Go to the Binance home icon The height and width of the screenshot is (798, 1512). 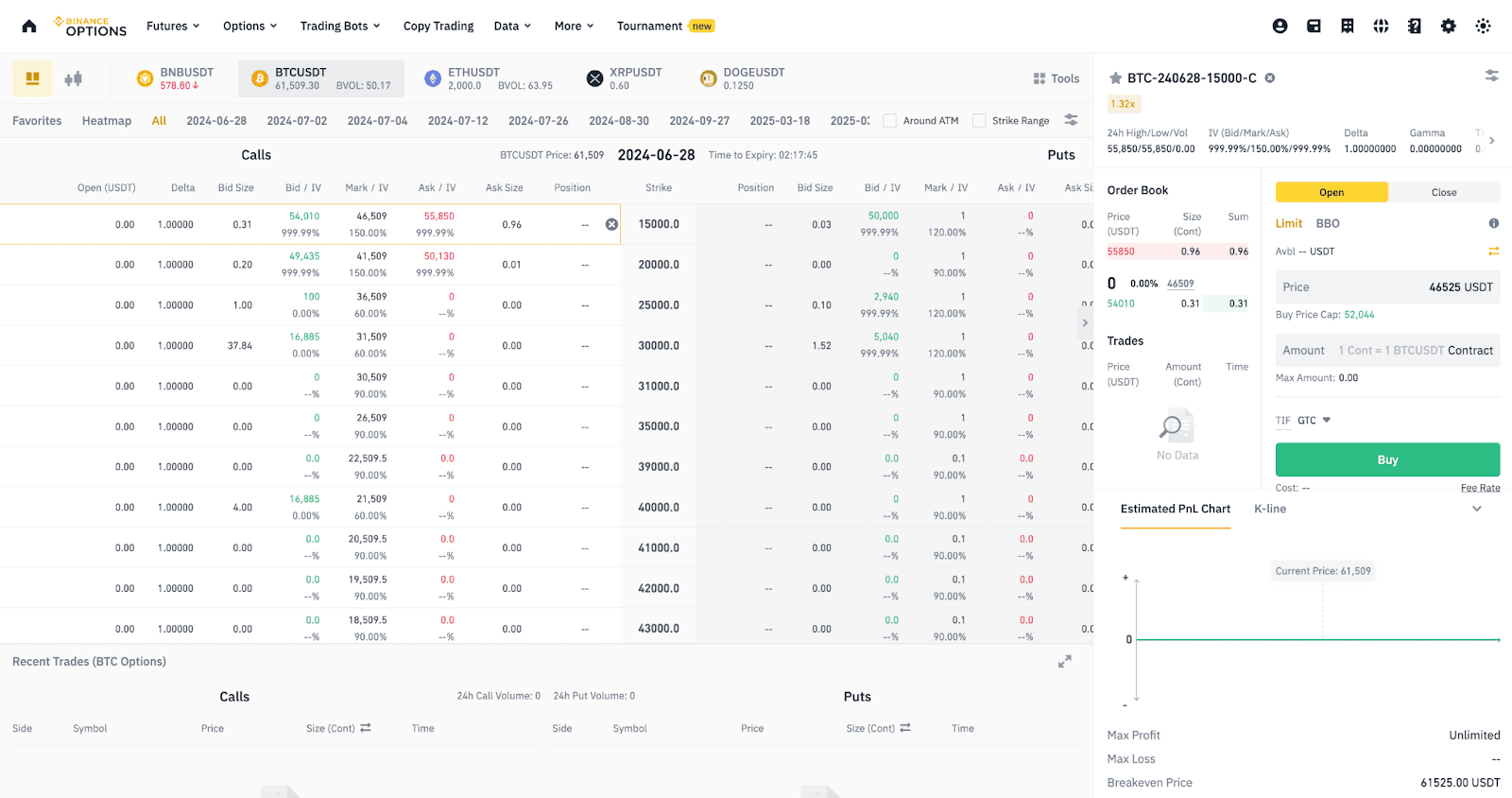[x=29, y=26]
